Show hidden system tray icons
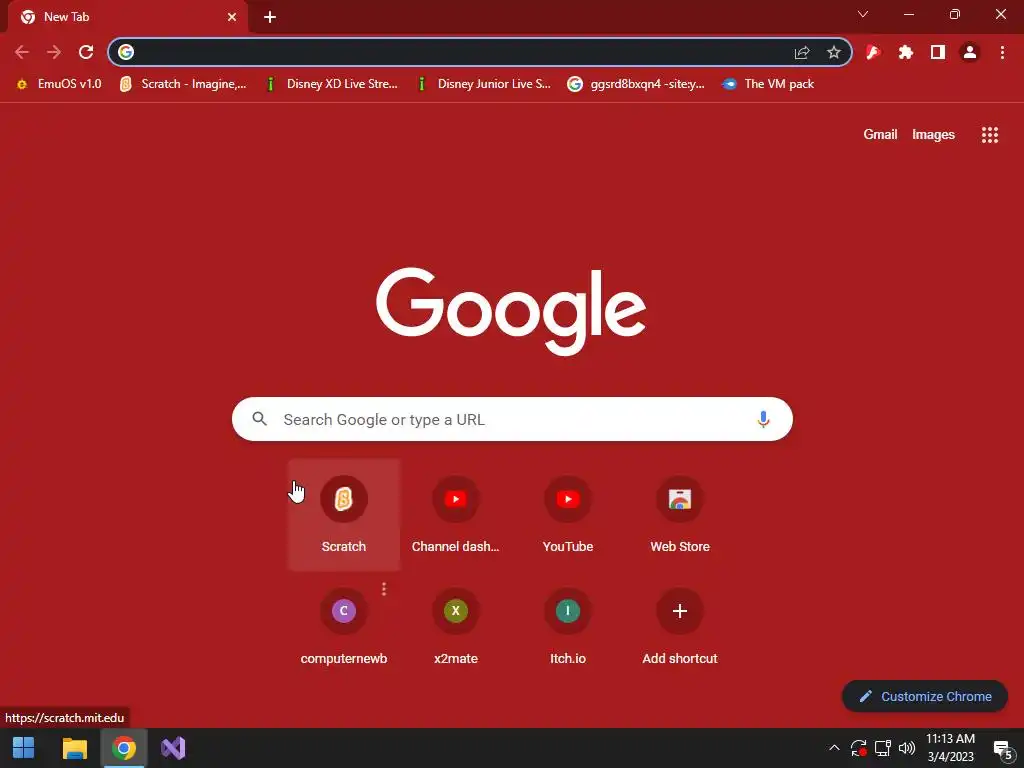The width and height of the screenshot is (1024, 768). coord(834,748)
